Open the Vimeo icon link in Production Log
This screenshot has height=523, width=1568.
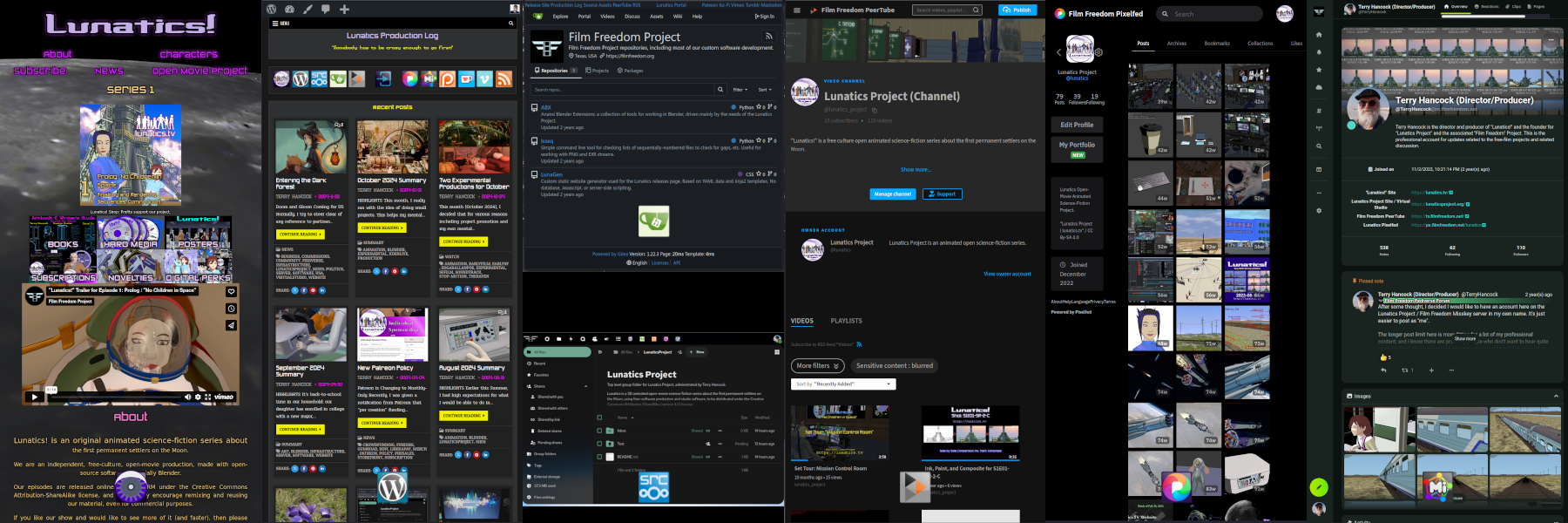pyautogui.click(x=485, y=79)
